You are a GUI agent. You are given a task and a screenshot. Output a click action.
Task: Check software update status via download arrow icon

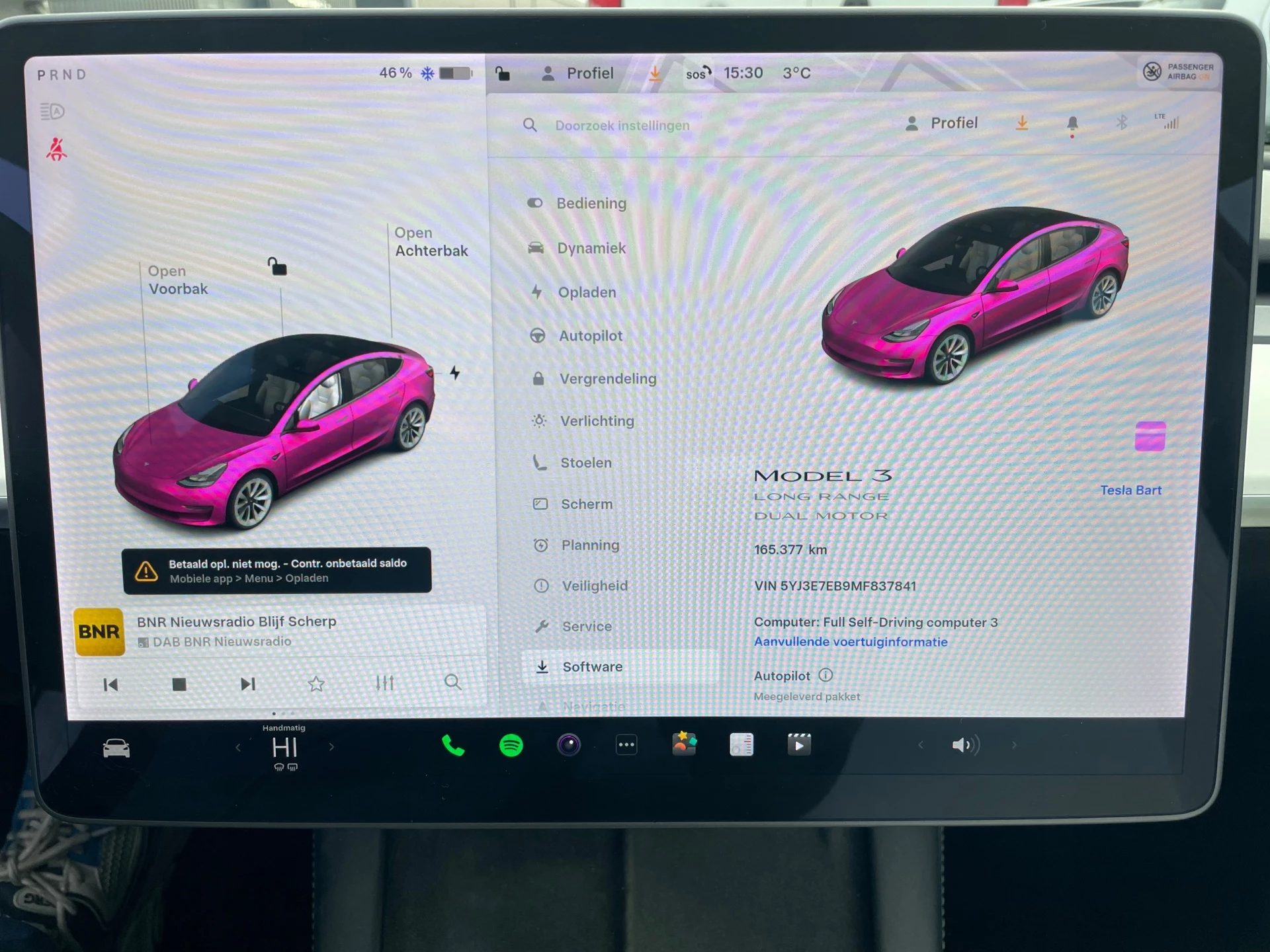tap(1023, 123)
